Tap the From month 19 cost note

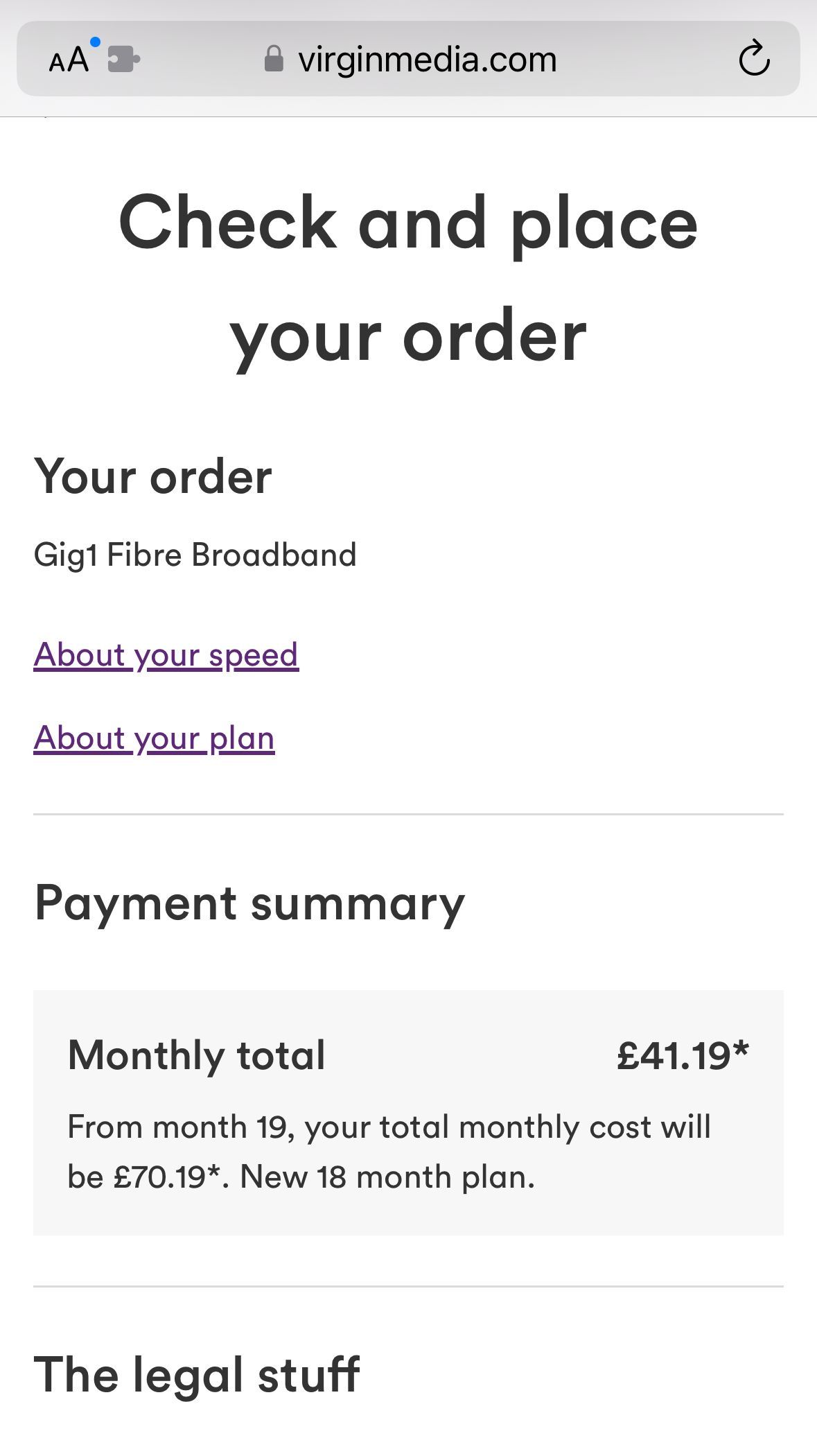pos(389,1152)
